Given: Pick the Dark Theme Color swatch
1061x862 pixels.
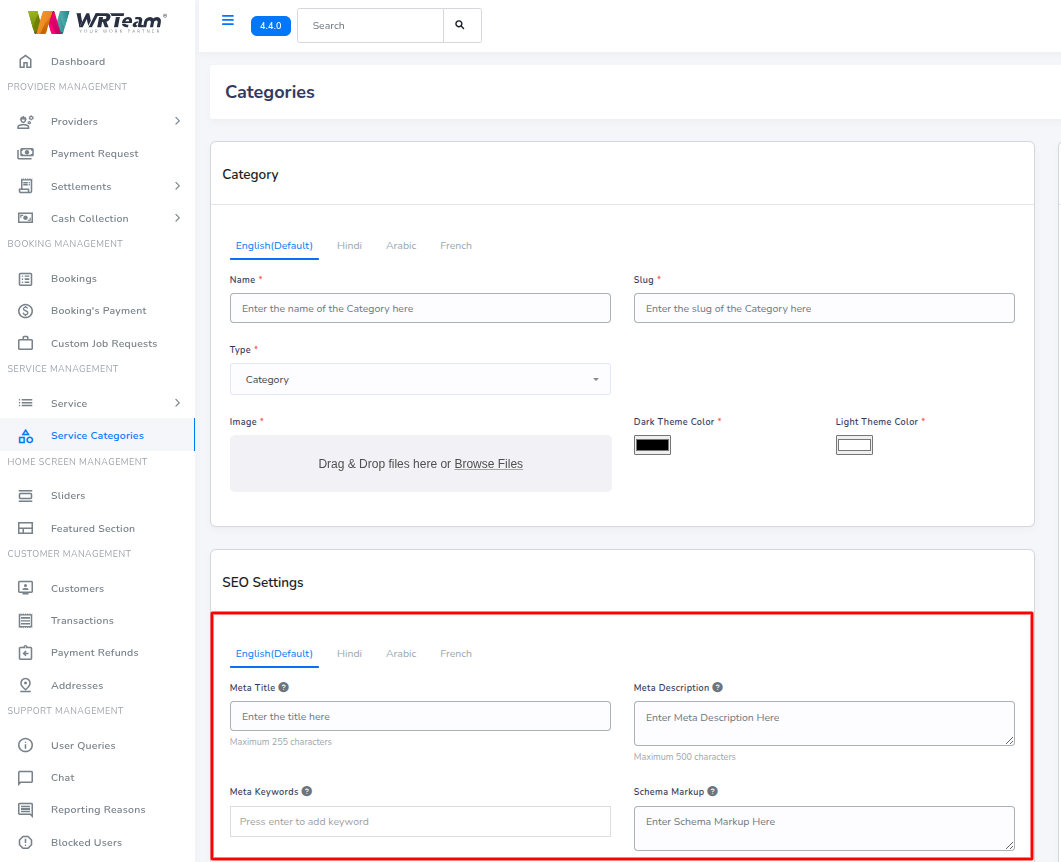Looking at the screenshot, I should point(652,444).
